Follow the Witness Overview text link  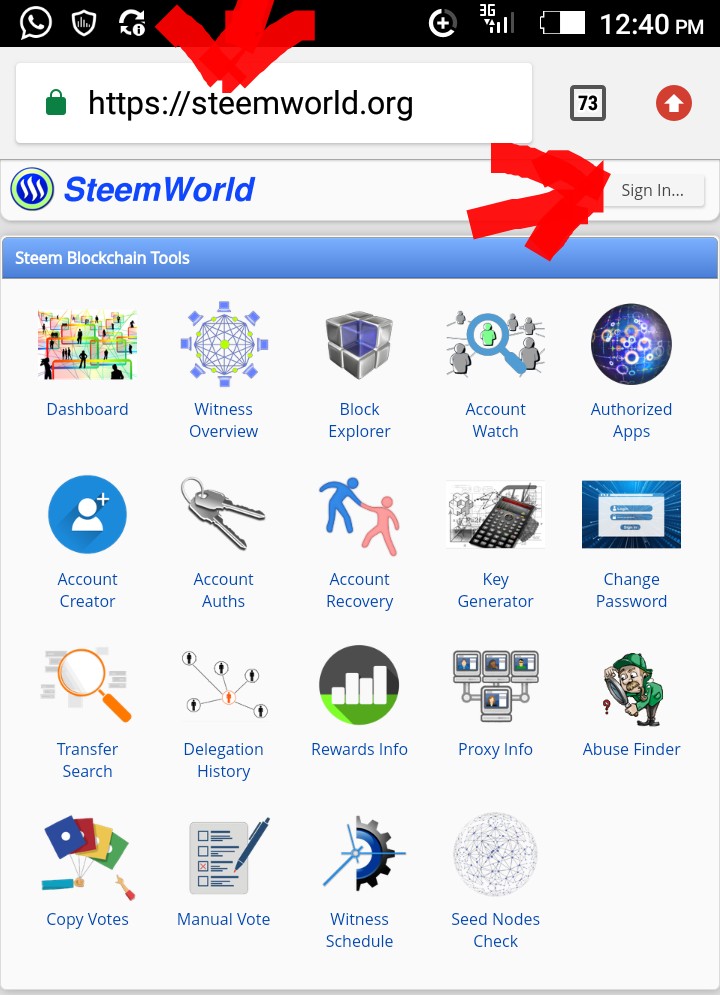(x=223, y=420)
